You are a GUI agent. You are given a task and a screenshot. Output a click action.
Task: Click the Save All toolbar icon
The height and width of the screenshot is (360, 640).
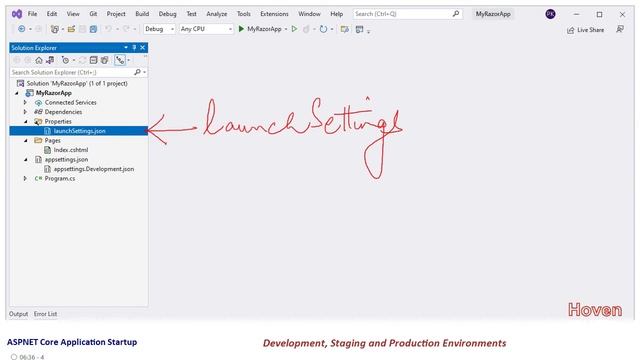(93, 29)
